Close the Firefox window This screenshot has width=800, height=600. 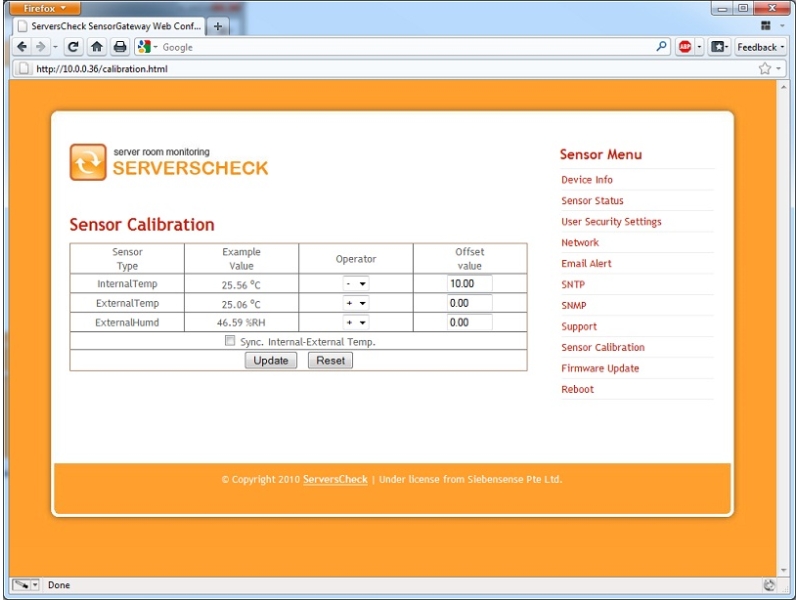(772, 8)
